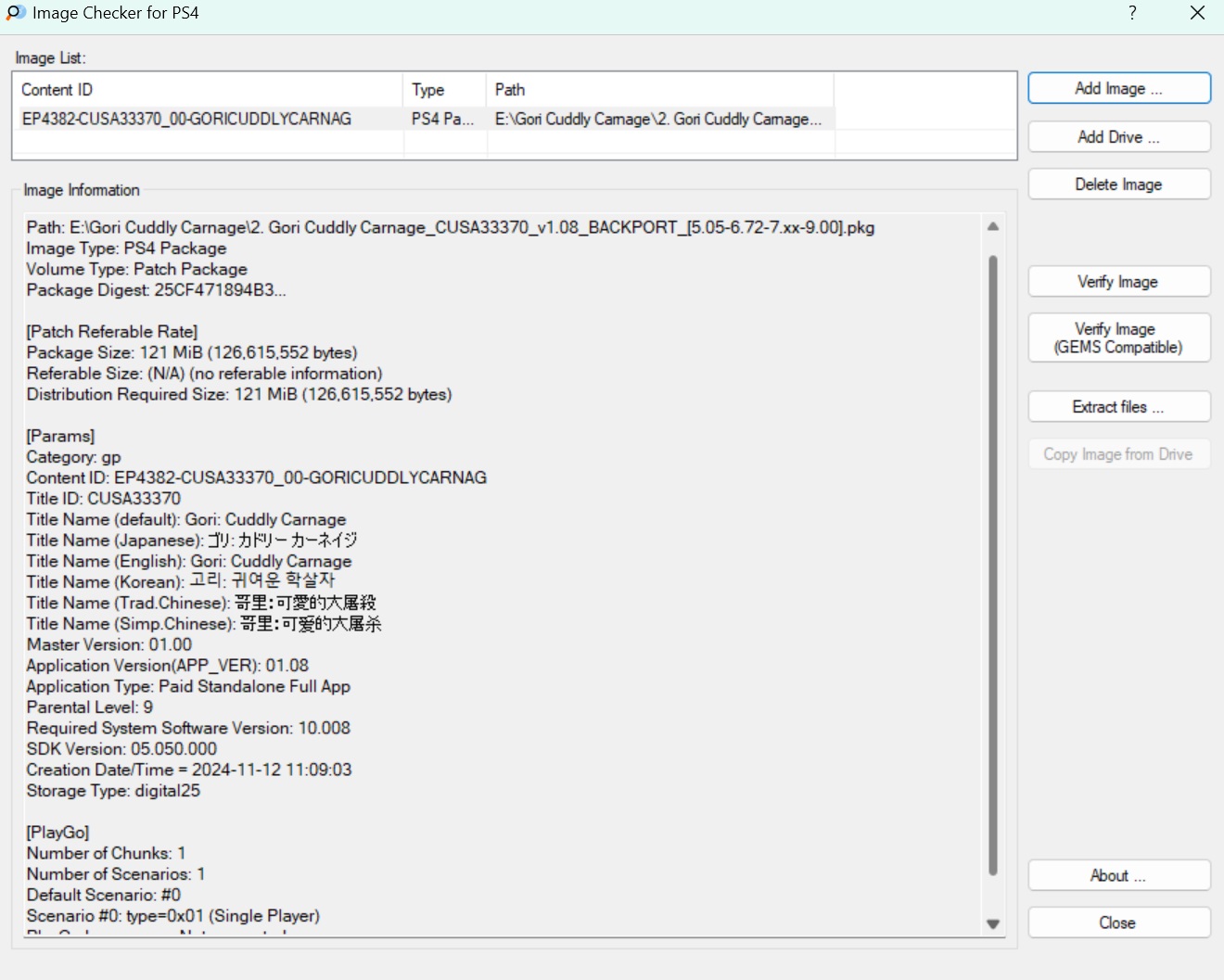The width and height of the screenshot is (1224, 980).
Task: Click the help question mark button
Action: point(1132,13)
